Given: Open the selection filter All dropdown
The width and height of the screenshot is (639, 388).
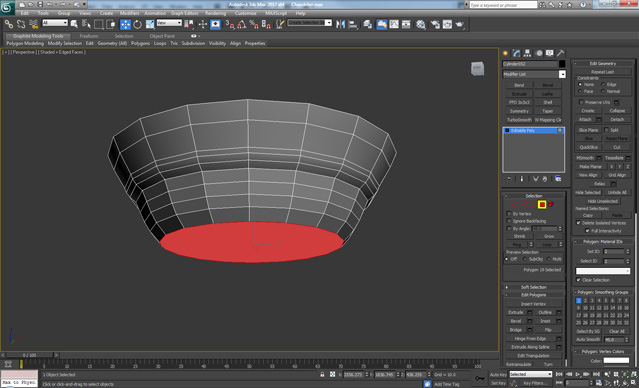Looking at the screenshot, I should [x=55, y=23].
